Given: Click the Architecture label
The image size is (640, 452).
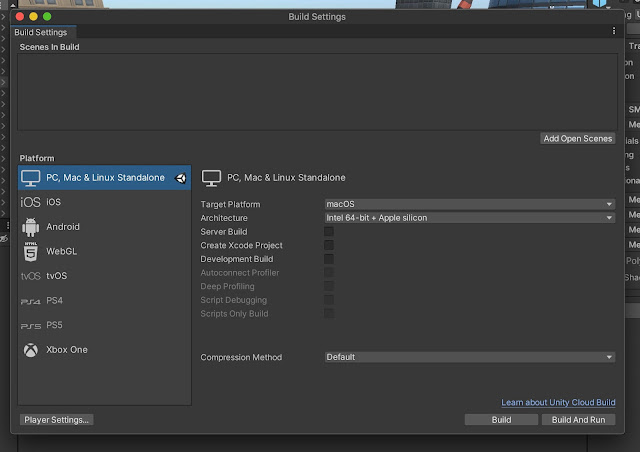Looking at the screenshot, I should tap(224, 218).
